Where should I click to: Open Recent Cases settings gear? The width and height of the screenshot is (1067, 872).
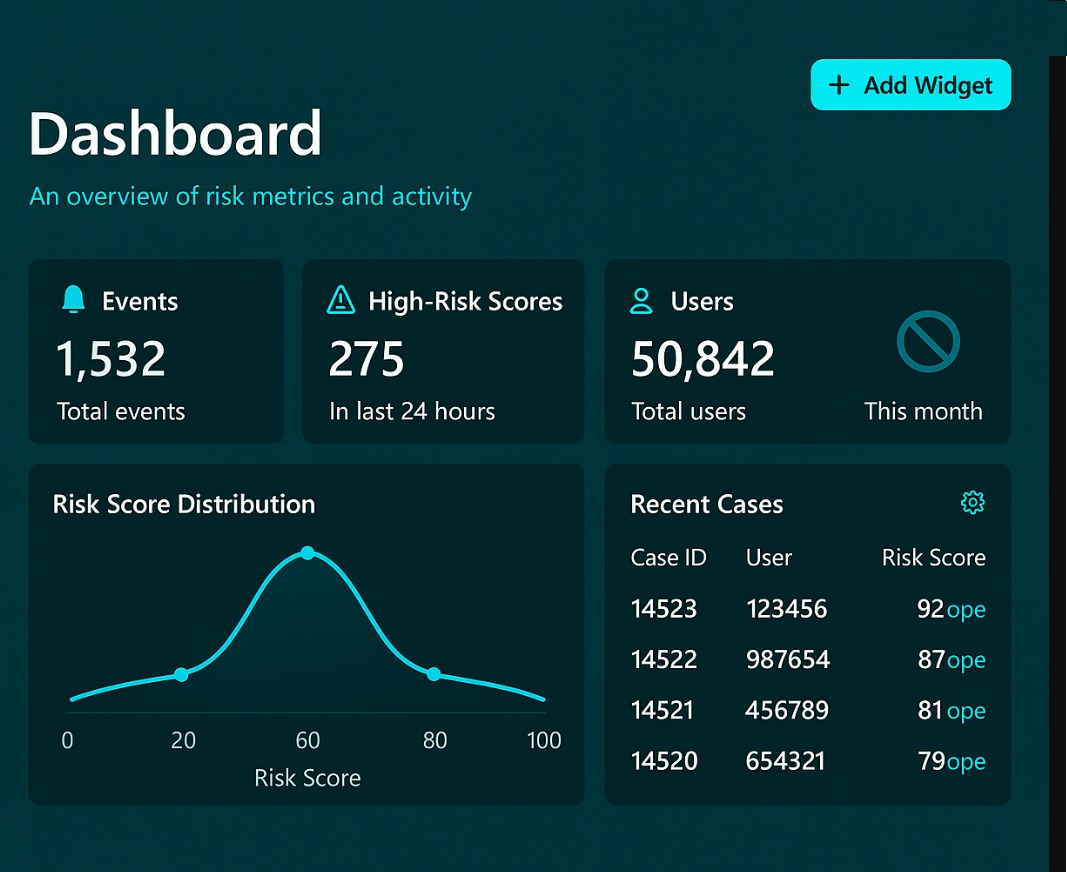point(972,503)
